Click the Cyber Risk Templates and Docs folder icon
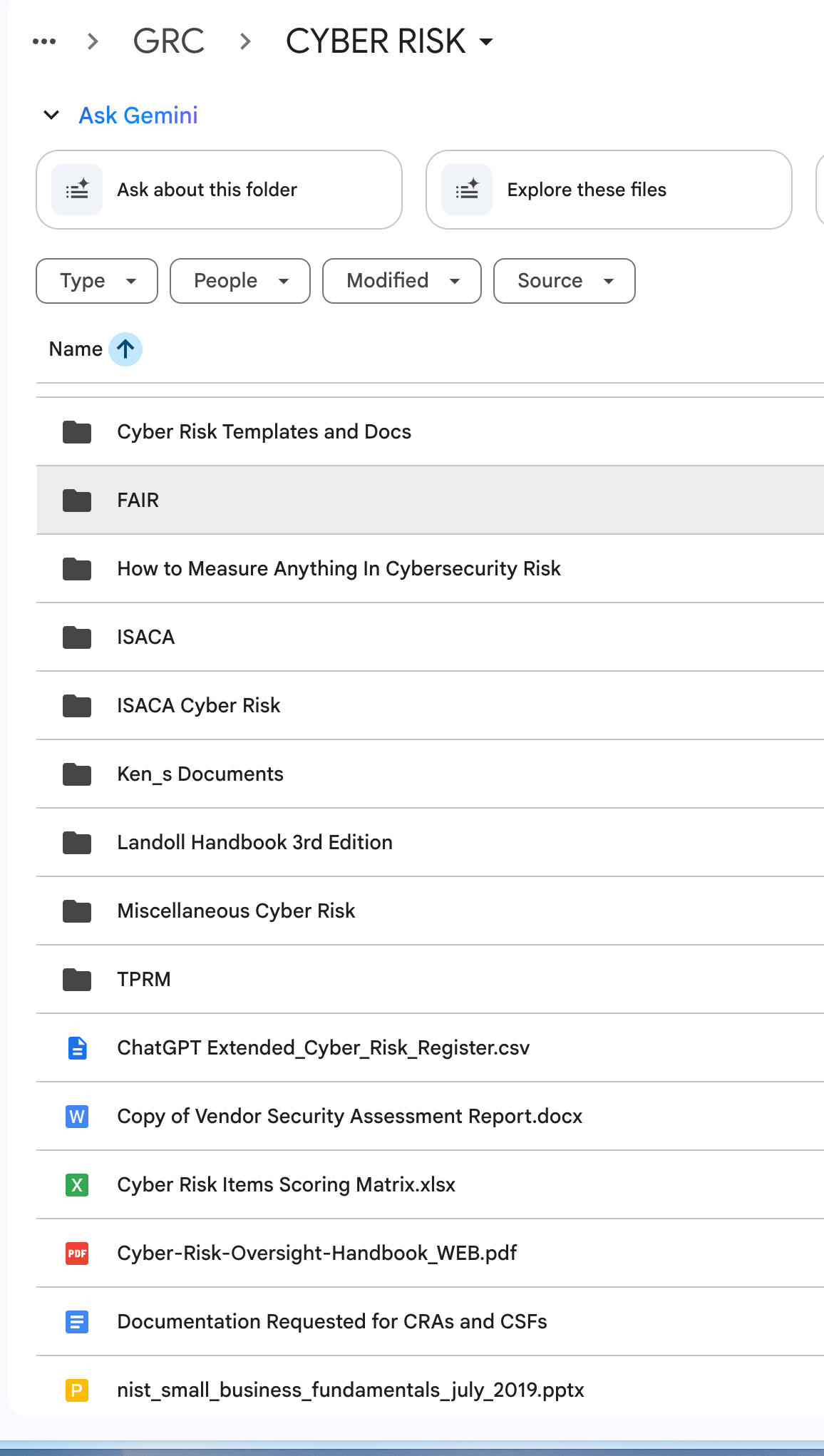824x1456 pixels. click(x=77, y=432)
